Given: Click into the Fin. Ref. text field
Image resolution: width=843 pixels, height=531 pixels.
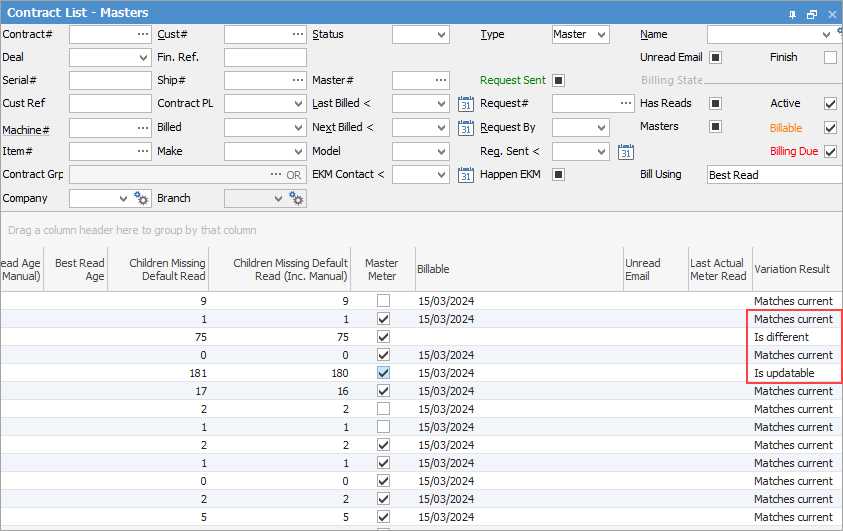Looking at the screenshot, I should pyautogui.click(x=265, y=58).
